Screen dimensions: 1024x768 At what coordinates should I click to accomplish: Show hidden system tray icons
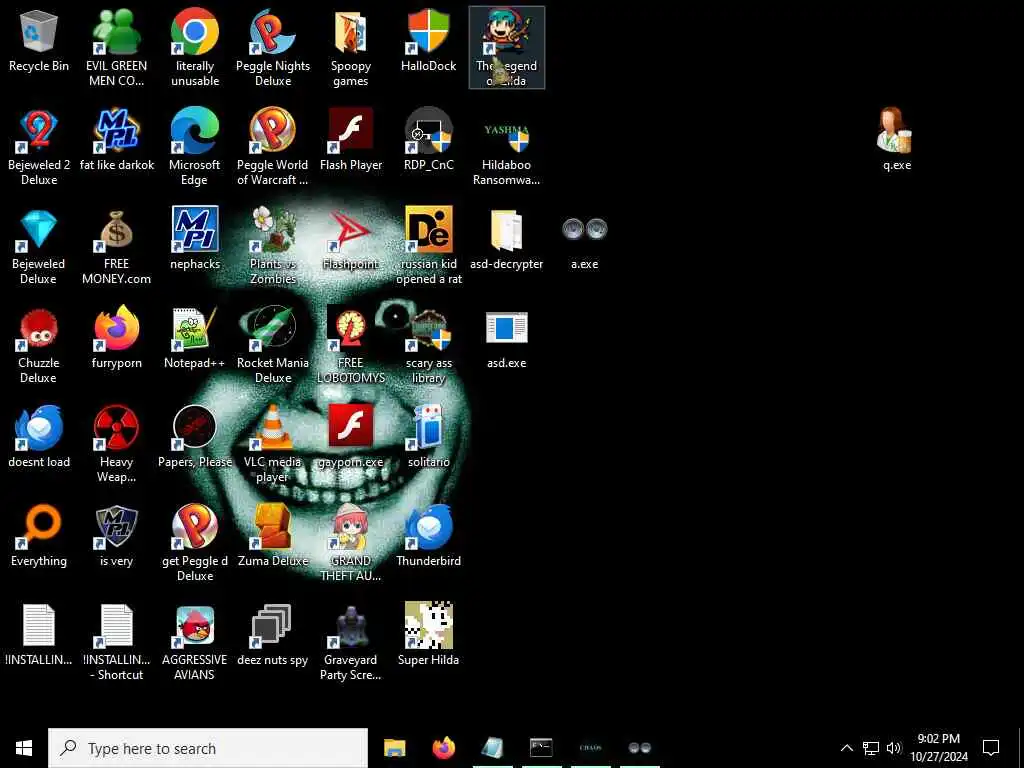tap(846, 748)
